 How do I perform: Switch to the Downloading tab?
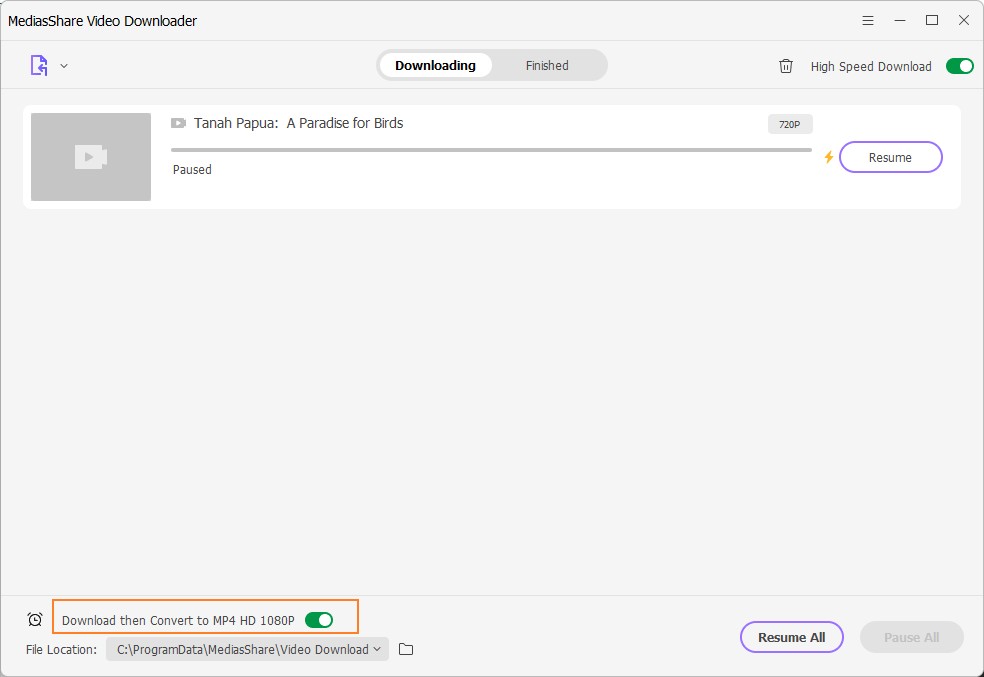coord(435,66)
